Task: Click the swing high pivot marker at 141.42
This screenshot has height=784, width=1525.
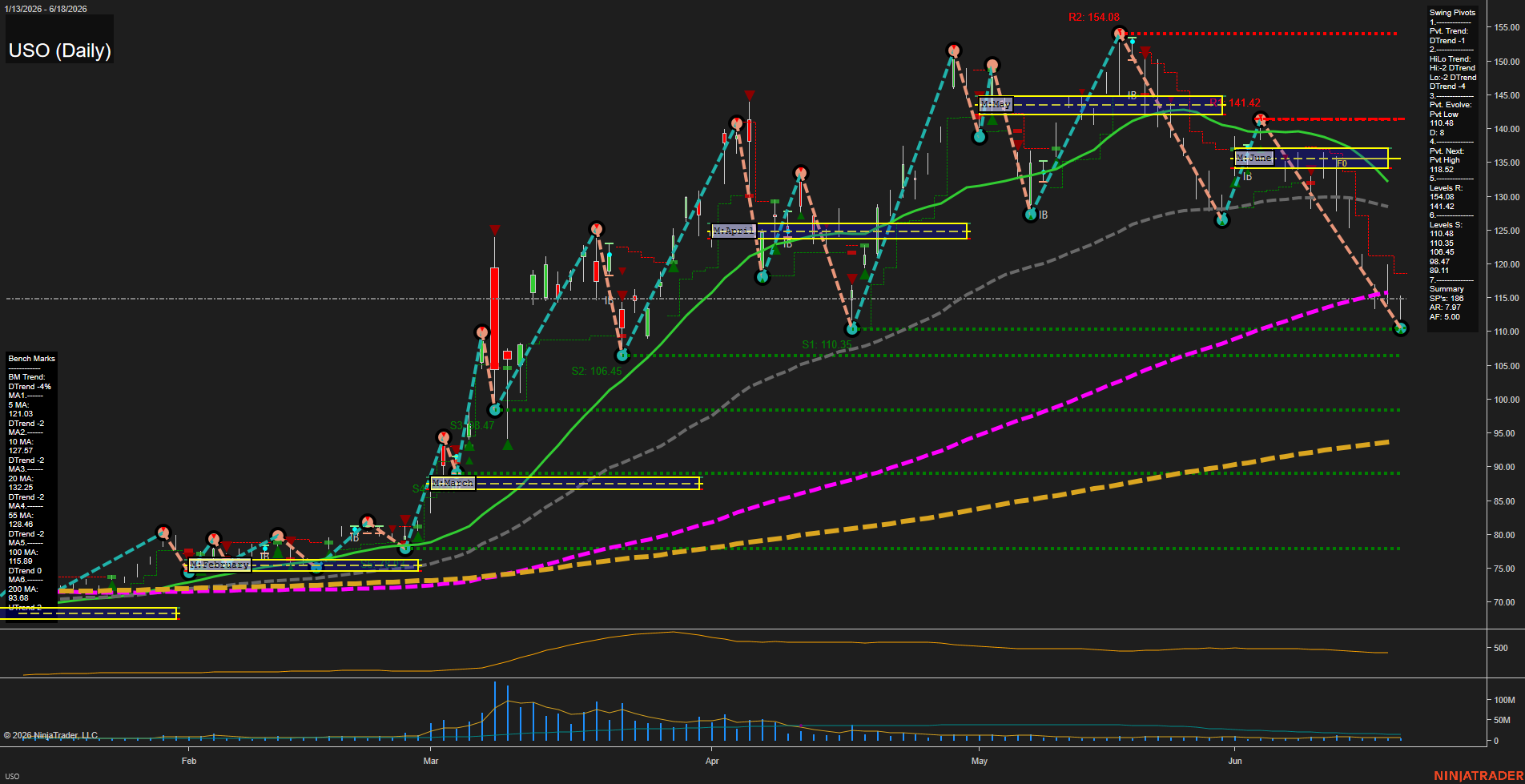Action: tap(1260, 120)
